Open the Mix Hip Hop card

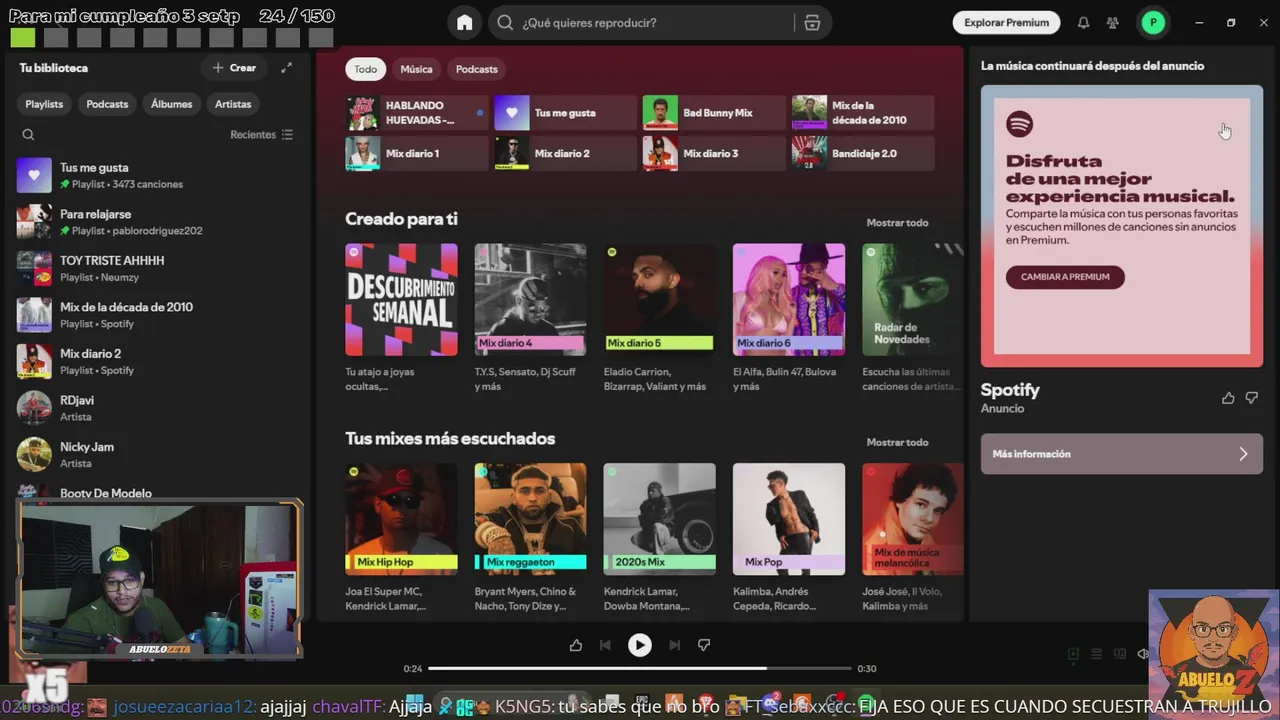[x=401, y=538]
